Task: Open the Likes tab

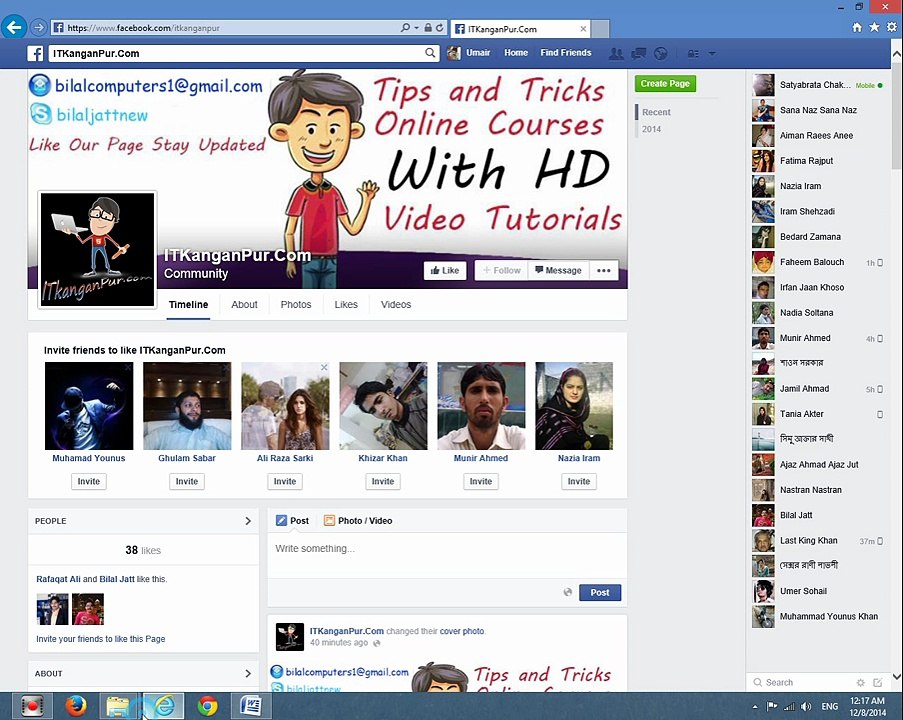Action: pos(346,305)
